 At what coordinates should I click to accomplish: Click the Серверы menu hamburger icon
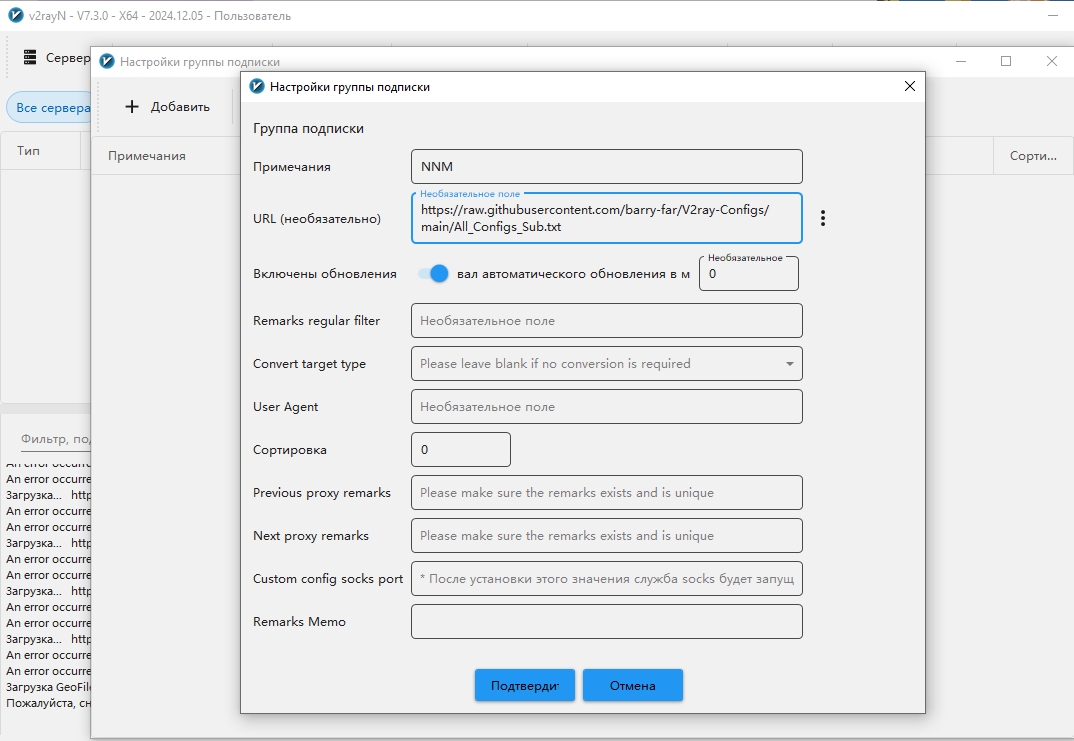tap(29, 58)
